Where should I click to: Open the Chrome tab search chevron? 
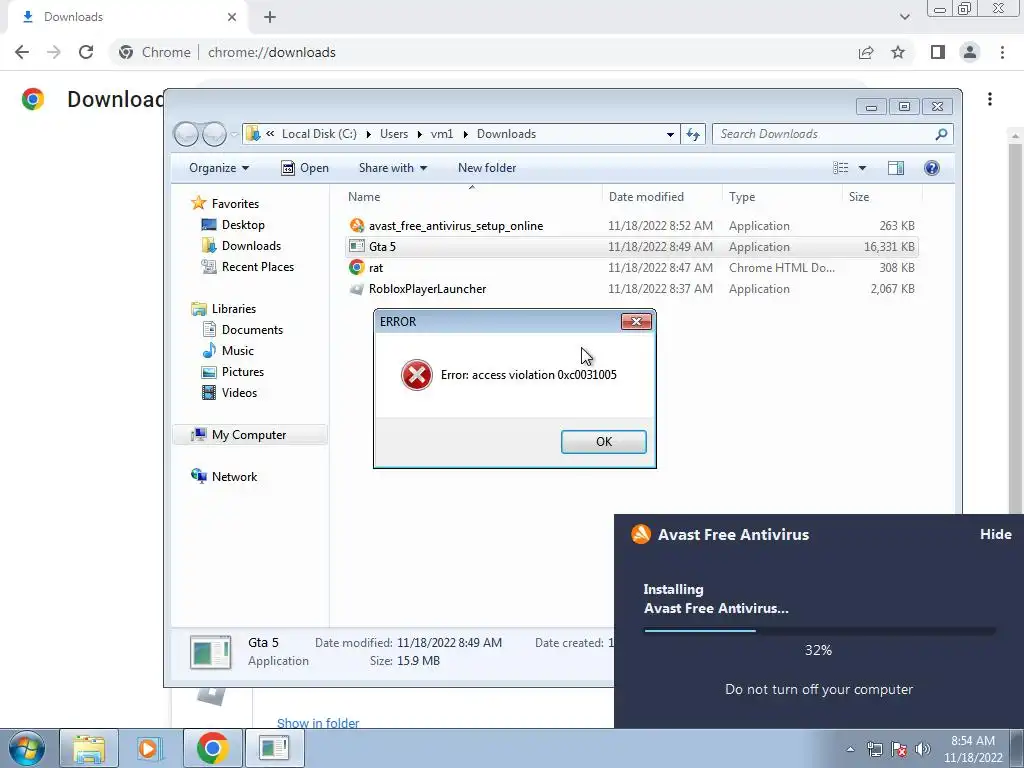tap(904, 17)
